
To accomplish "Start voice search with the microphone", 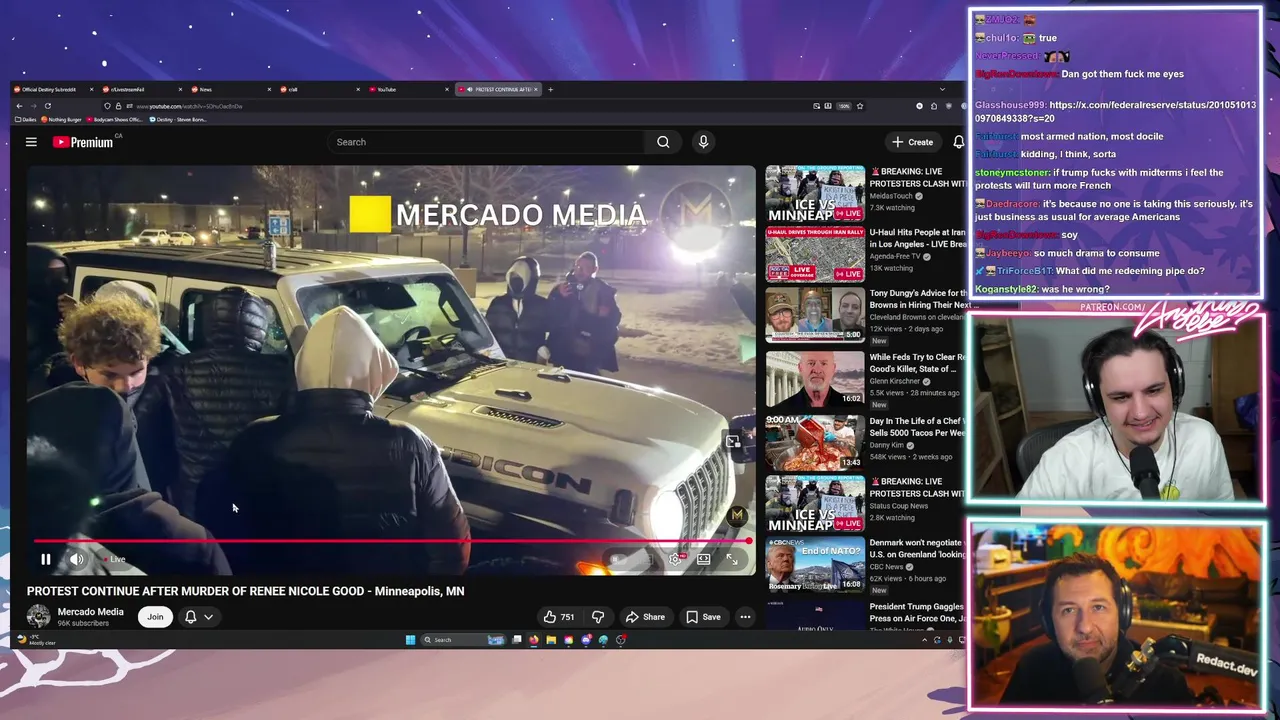I will (703, 142).
